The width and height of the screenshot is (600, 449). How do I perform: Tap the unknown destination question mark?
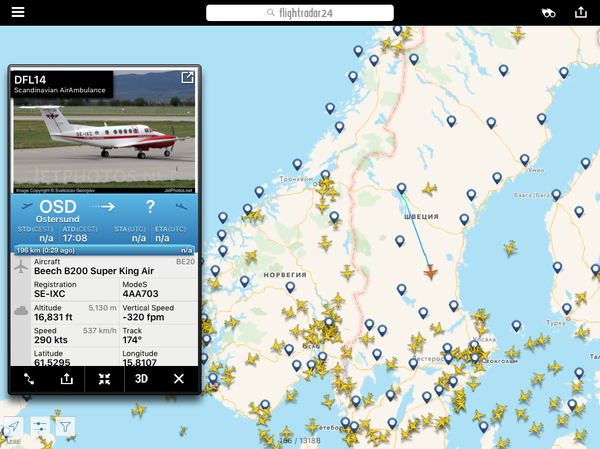(x=150, y=207)
